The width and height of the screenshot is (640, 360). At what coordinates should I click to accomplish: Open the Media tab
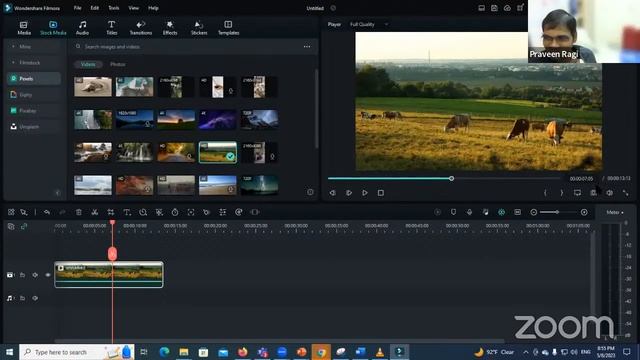pyautogui.click(x=24, y=28)
